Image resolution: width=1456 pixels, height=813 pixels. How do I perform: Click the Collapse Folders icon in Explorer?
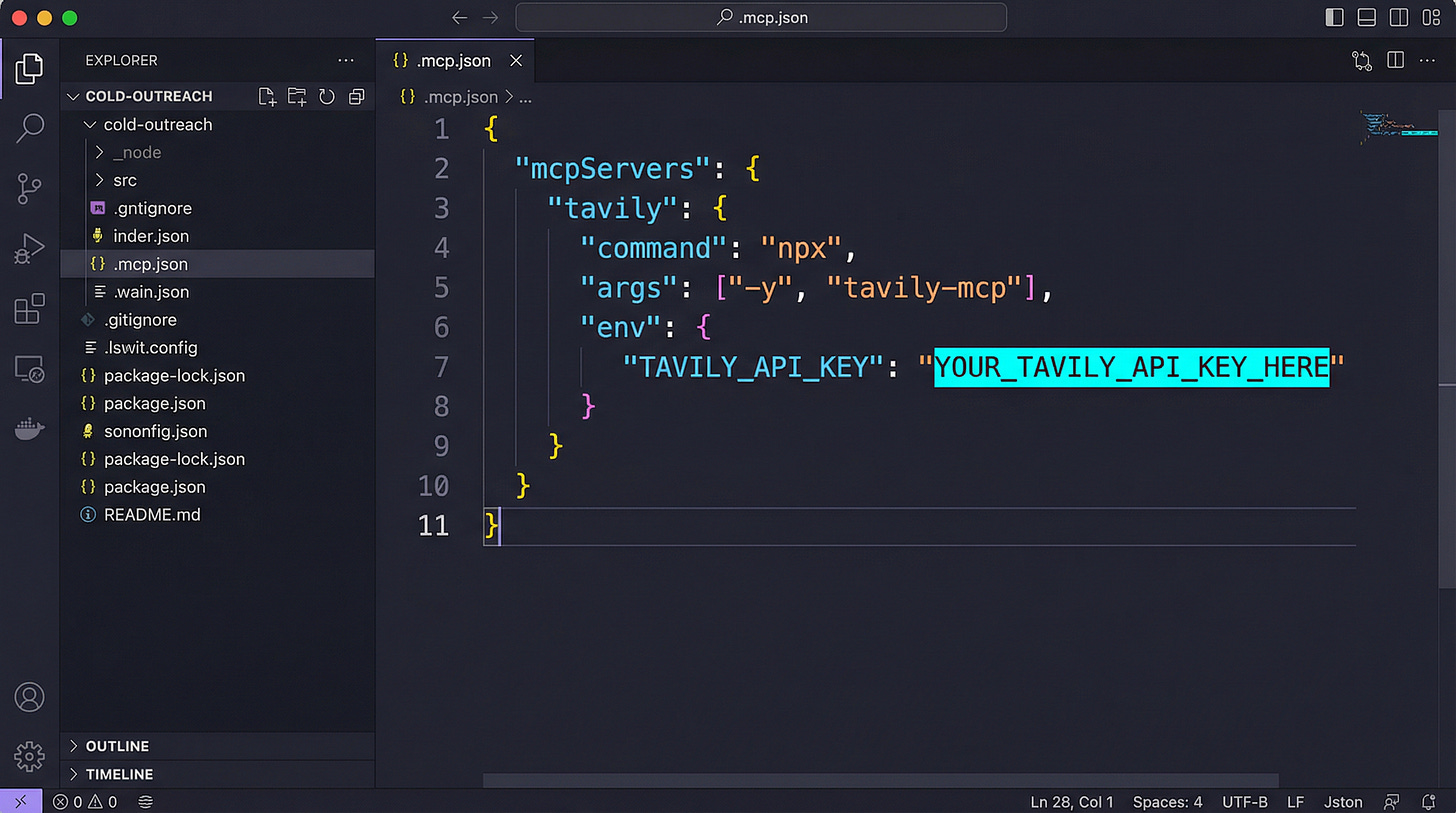pyautogui.click(x=356, y=96)
